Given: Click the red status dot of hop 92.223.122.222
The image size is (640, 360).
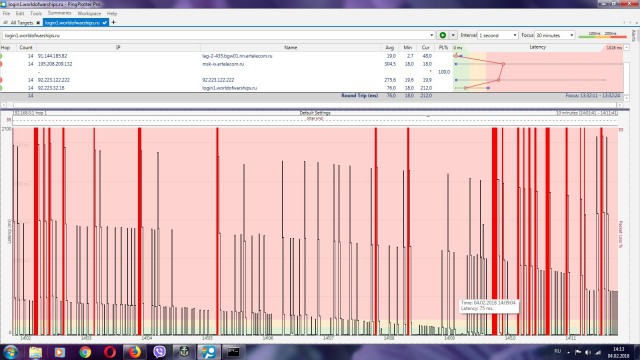Looking at the screenshot, I should (1, 80).
